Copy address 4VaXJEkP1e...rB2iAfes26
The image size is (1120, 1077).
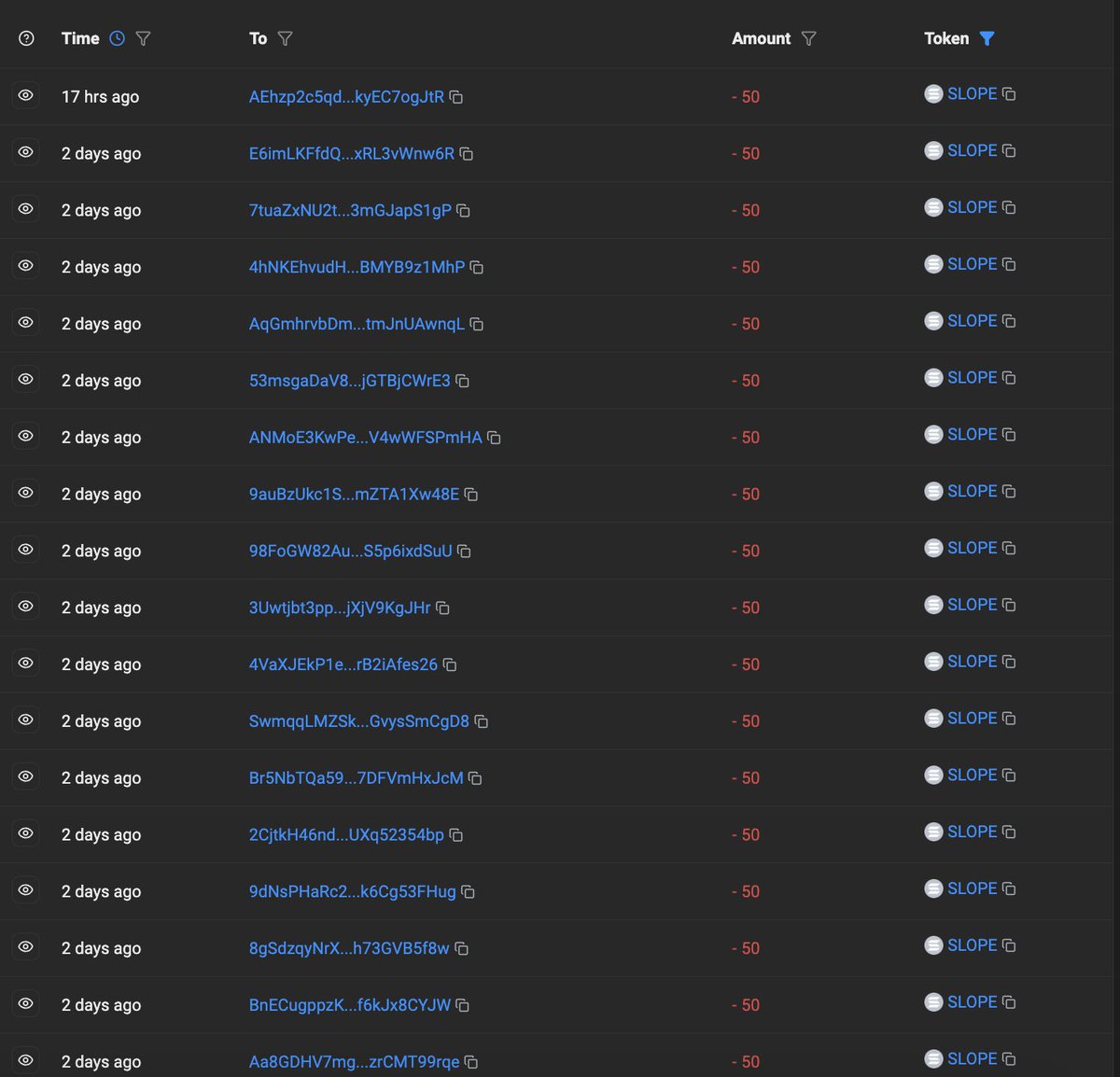pos(450,665)
